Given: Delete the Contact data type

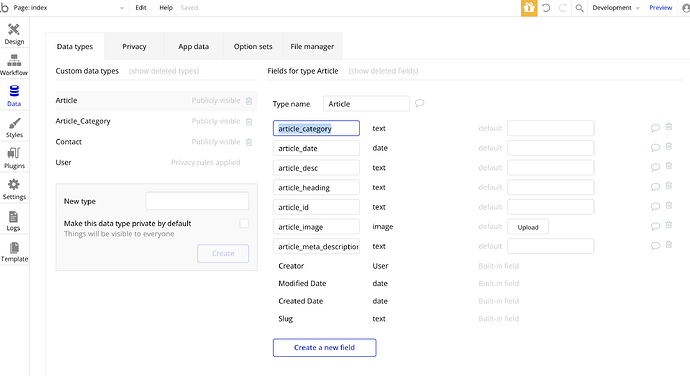Looking at the screenshot, I should [249, 142].
